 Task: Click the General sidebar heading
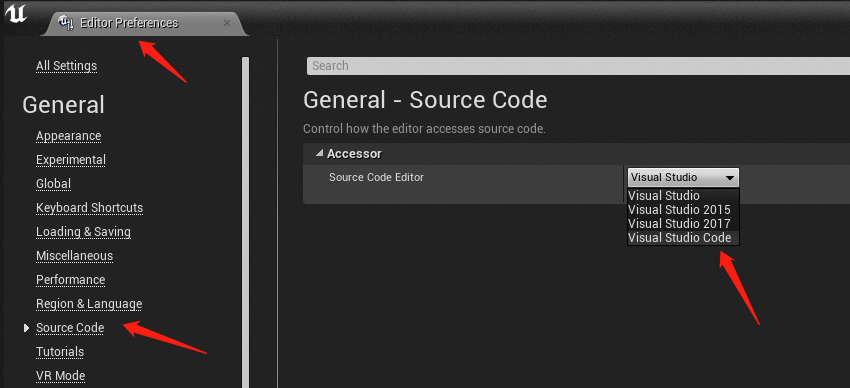tap(63, 105)
